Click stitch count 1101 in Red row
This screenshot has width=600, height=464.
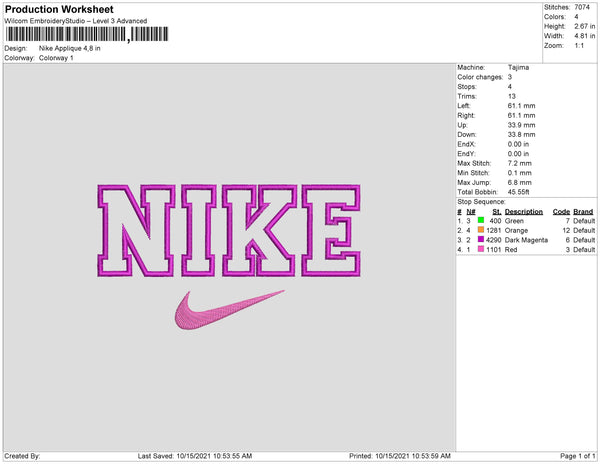[494, 249]
